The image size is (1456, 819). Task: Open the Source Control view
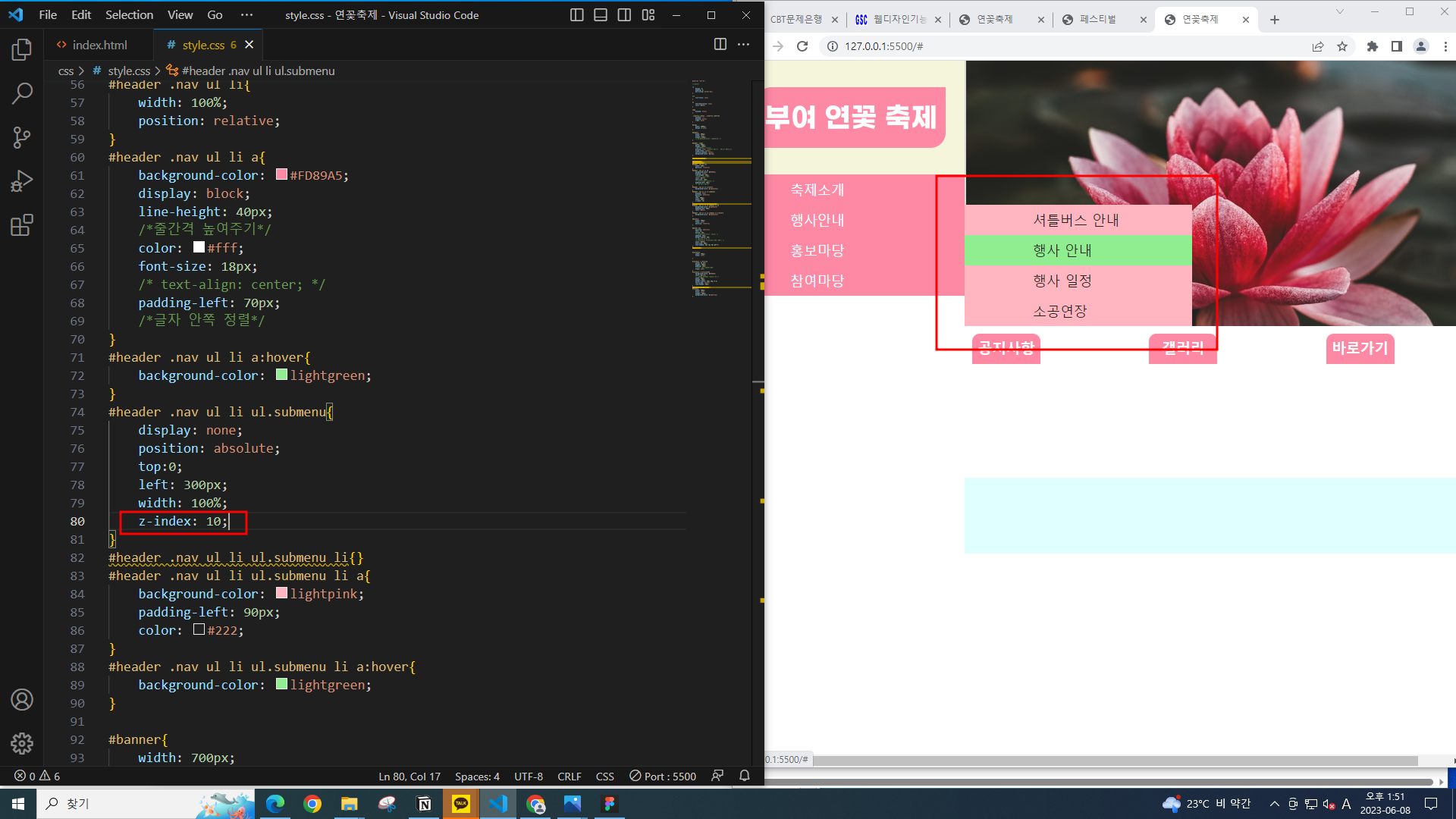pyautogui.click(x=22, y=137)
